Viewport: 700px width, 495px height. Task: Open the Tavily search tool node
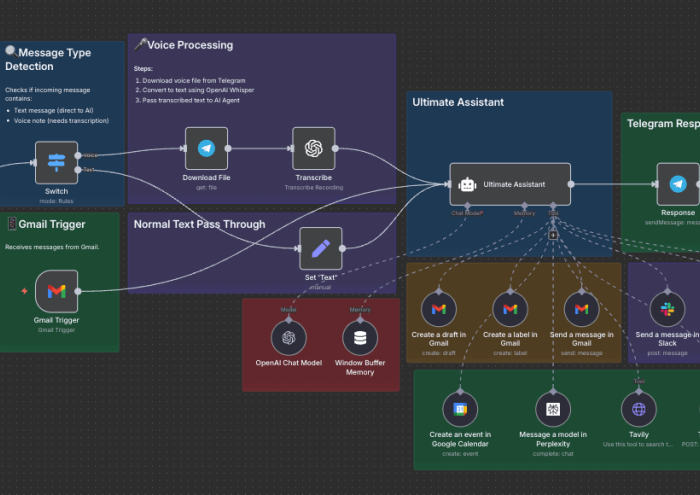click(x=638, y=409)
